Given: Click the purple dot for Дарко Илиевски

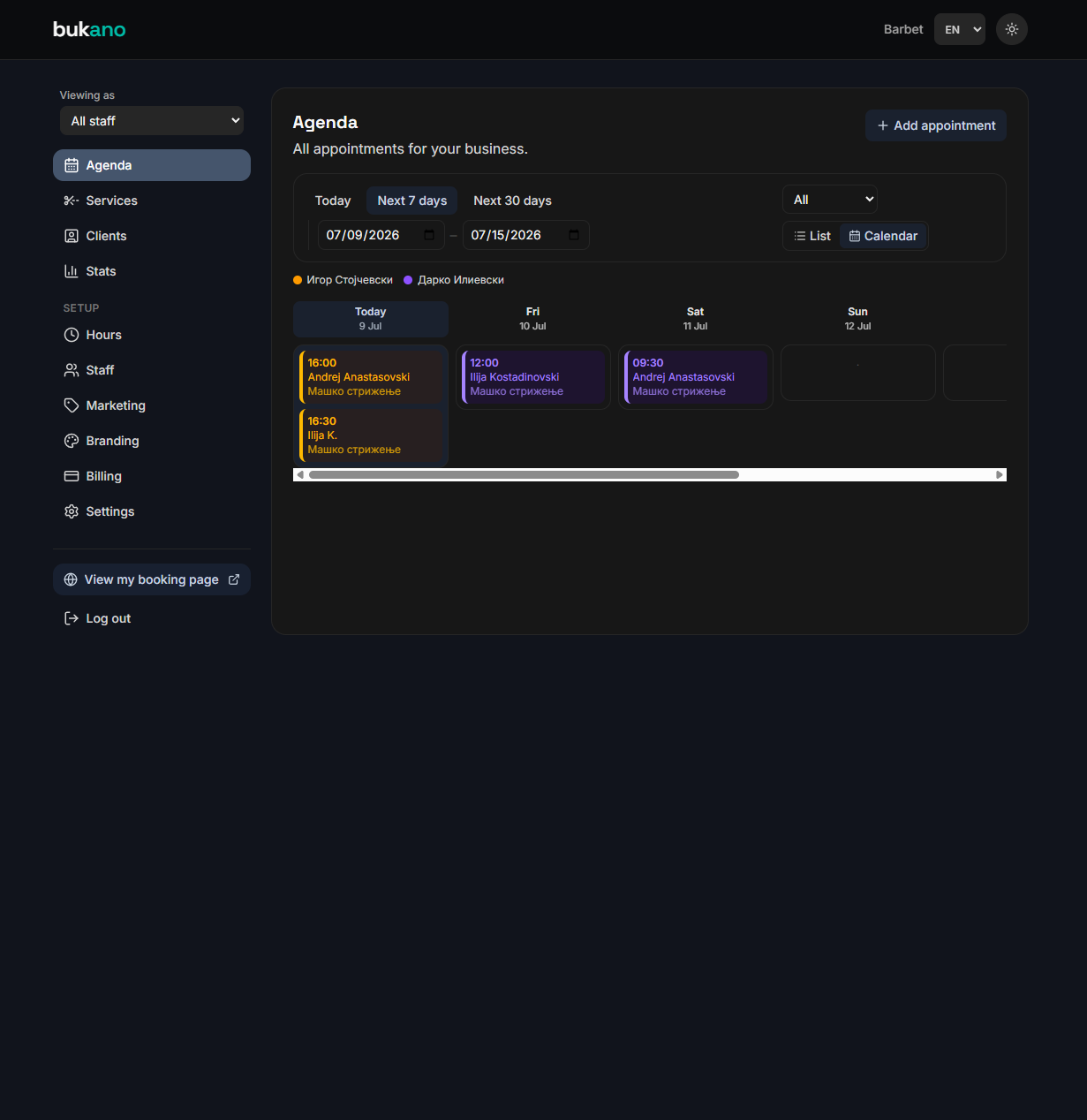Looking at the screenshot, I should [408, 280].
